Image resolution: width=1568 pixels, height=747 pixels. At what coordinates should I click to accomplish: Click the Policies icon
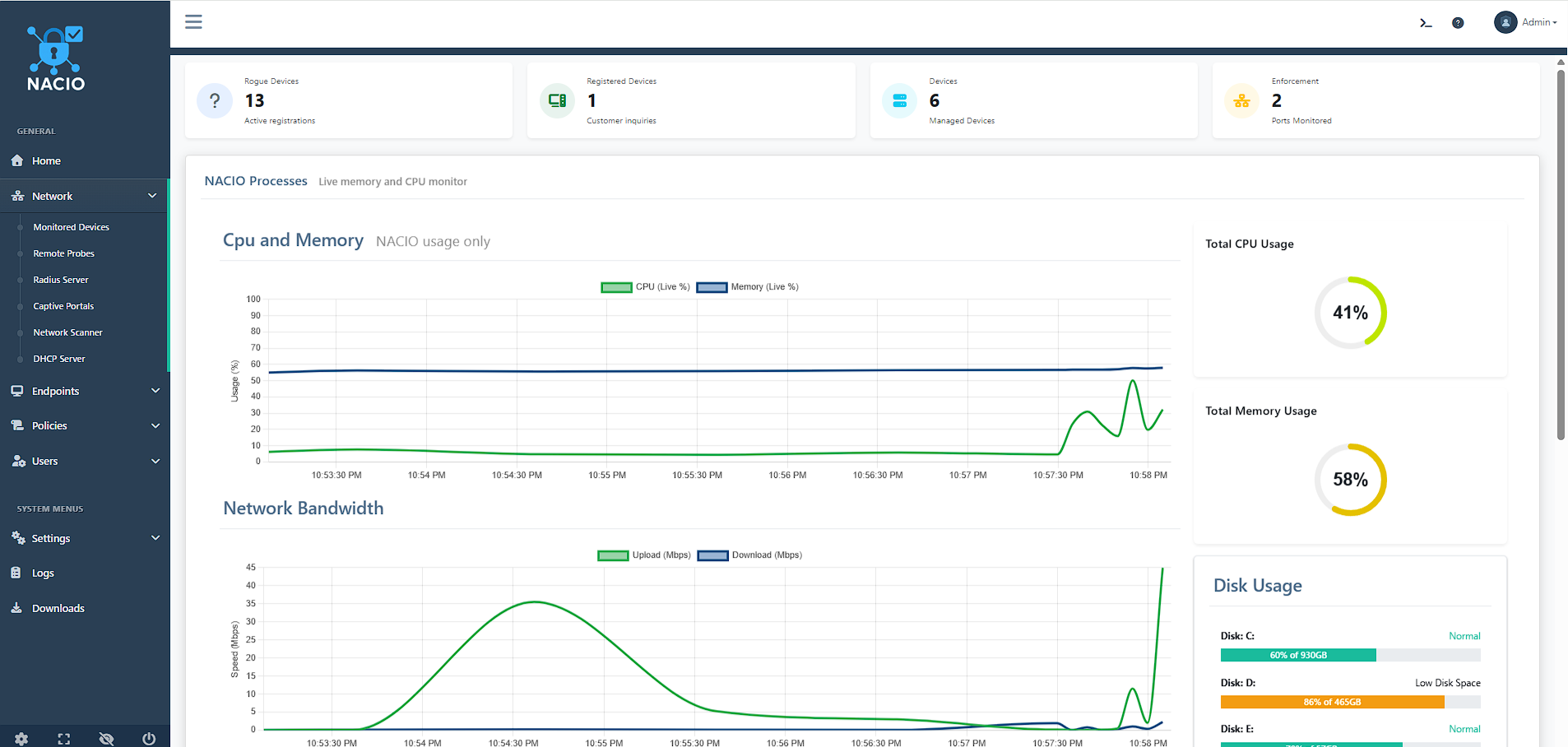17,425
